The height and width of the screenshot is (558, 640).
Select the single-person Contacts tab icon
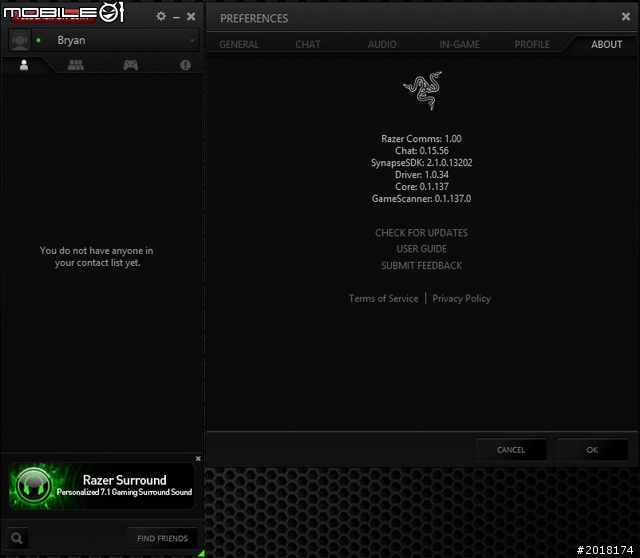pyautogui.click(x=24, y=65)
